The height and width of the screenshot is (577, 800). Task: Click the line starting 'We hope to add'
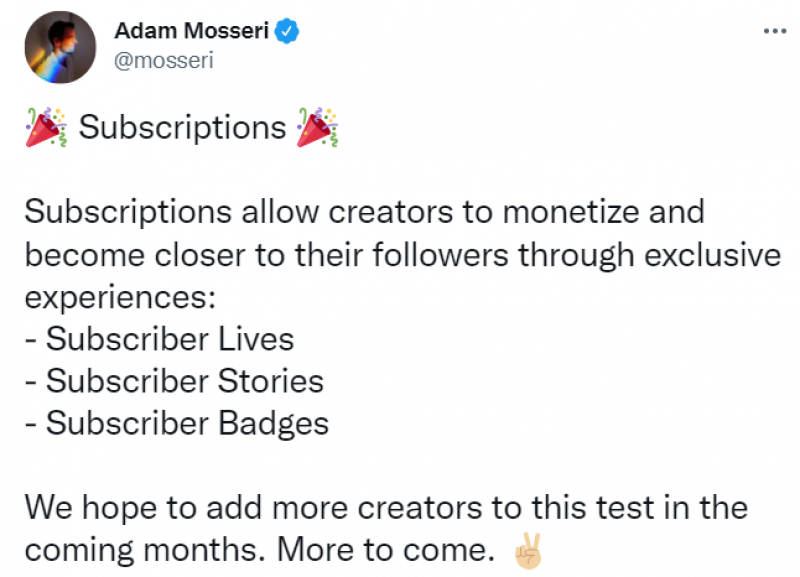pyautogui.click(x=385, y=507)
